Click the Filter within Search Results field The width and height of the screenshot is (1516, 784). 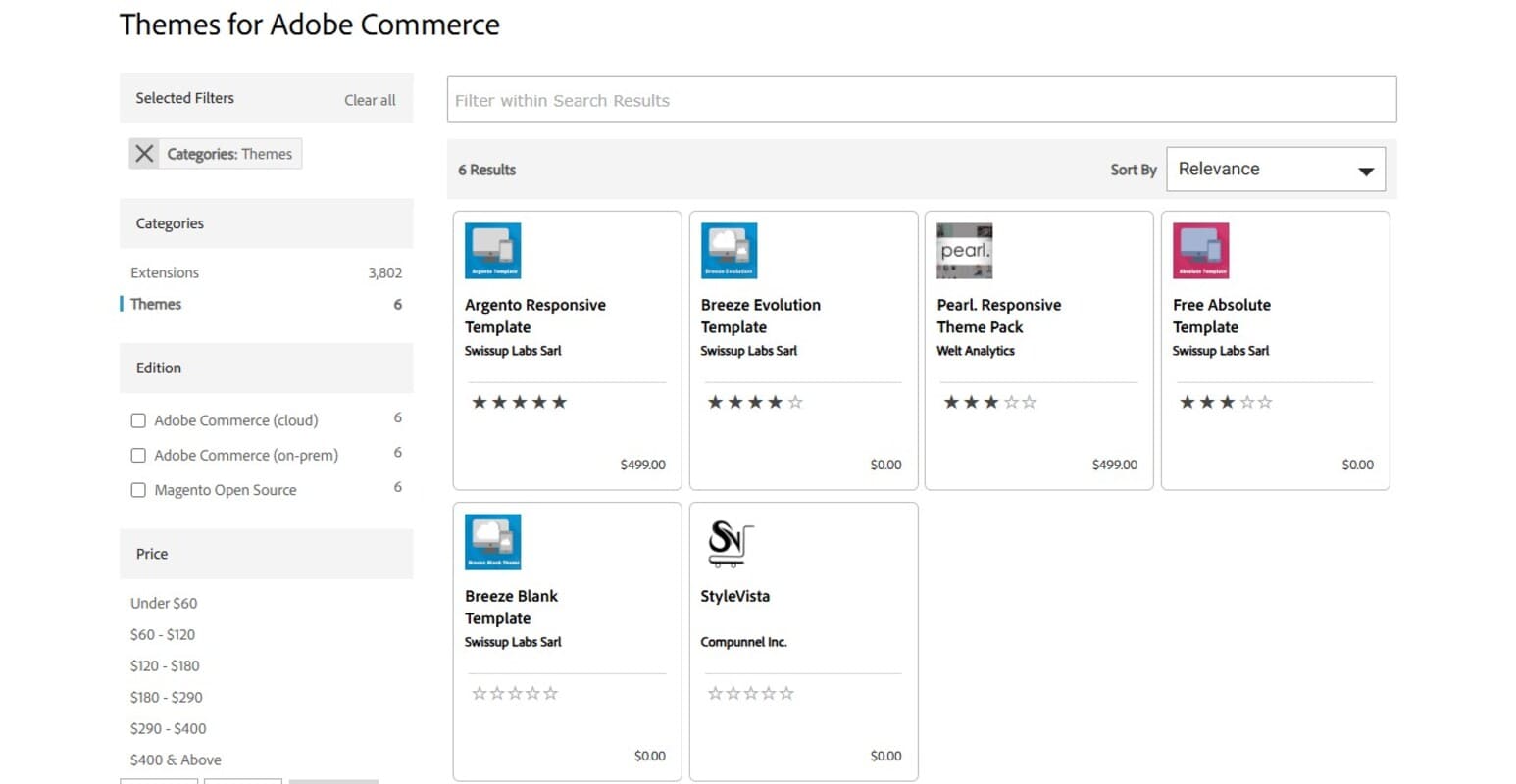pyautogui.click(x=920, y=99)
